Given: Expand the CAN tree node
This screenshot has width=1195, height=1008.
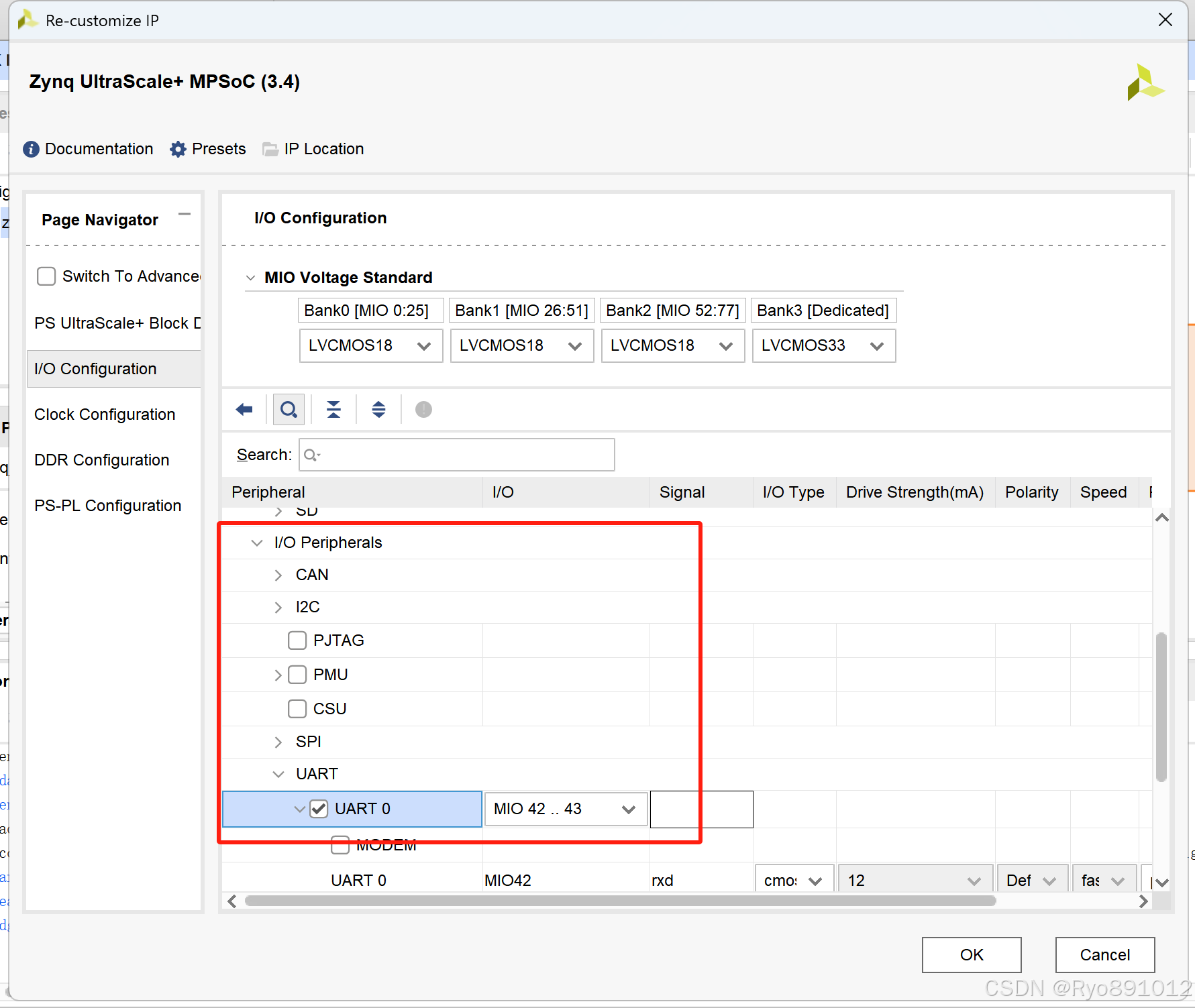Looking at the screenshot, I should point(278,575).
